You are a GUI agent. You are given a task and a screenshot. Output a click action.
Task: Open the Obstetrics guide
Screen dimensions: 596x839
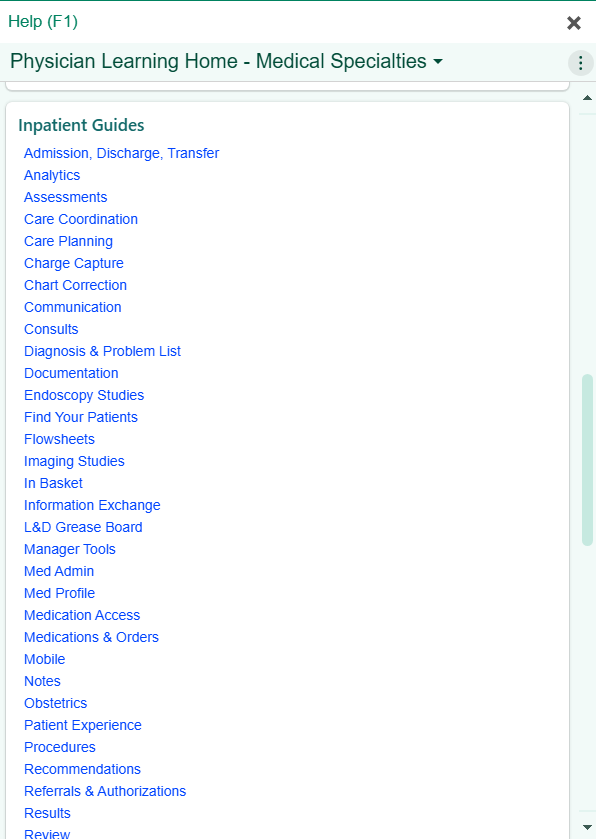[x=56, y=701]
